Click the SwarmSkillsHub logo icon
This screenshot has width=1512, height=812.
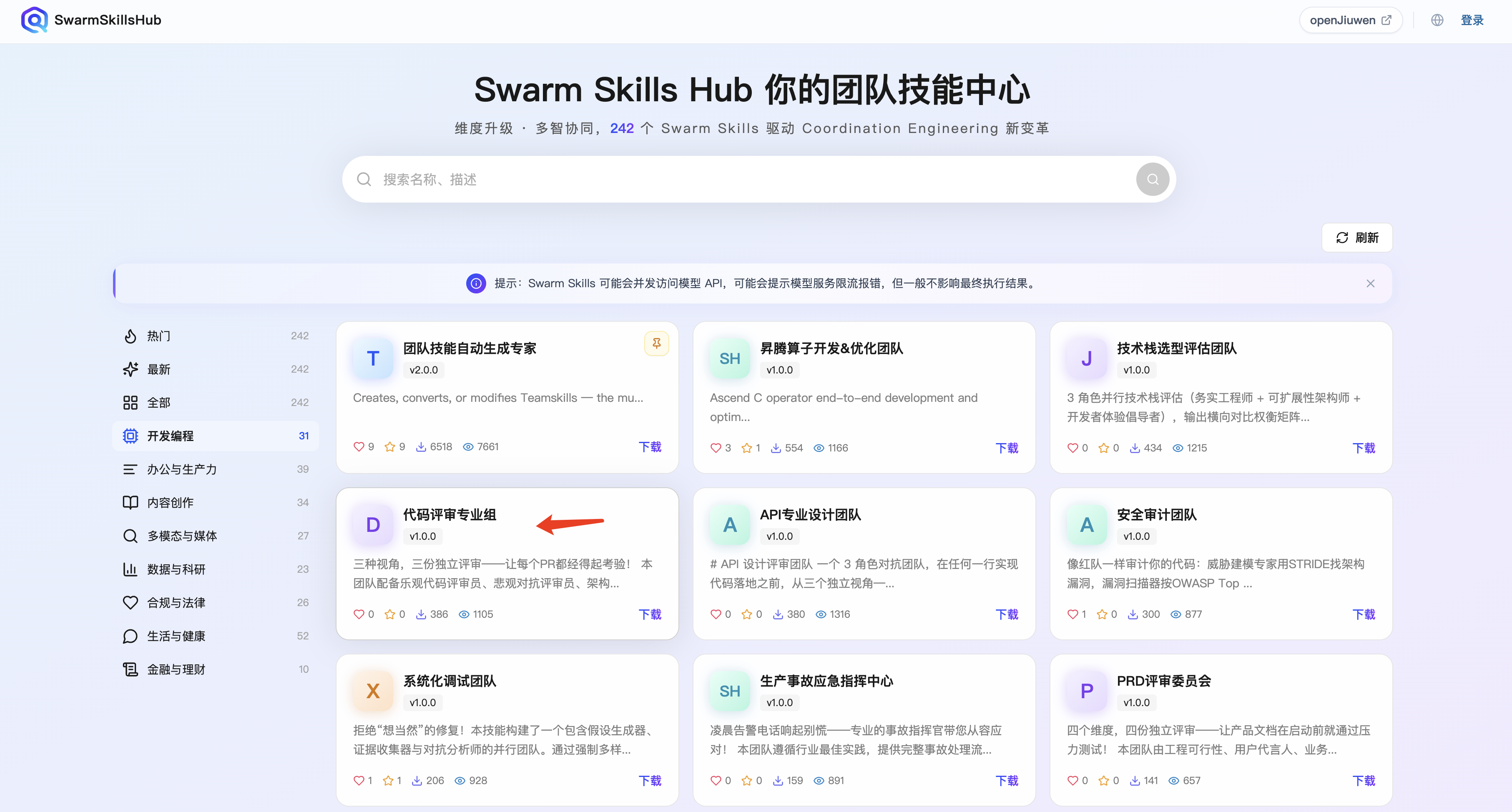pos(34,20)
